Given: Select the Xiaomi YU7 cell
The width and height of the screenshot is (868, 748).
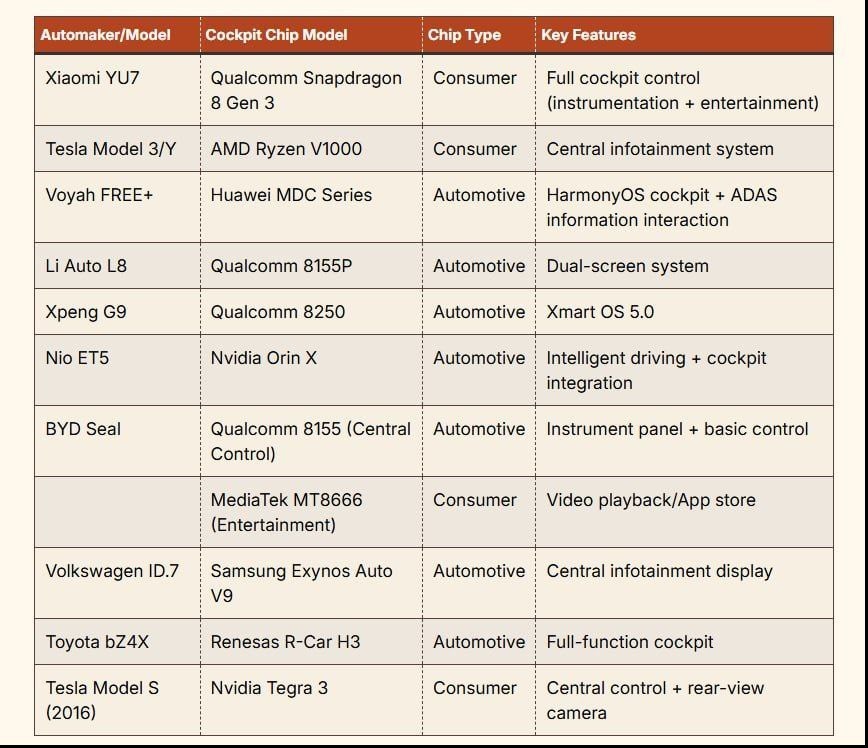Looking at the screenshot, I should (117, 90).
